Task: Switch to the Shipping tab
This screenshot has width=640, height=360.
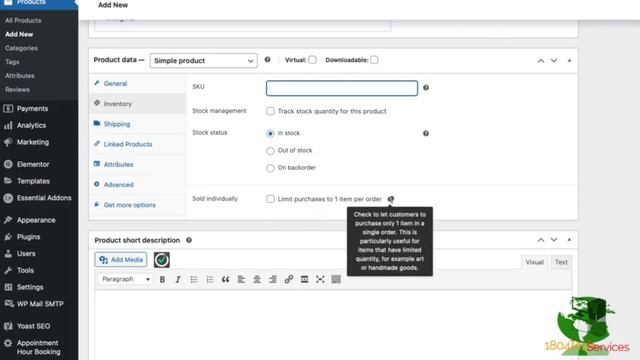Action: (x=138, y=124)
